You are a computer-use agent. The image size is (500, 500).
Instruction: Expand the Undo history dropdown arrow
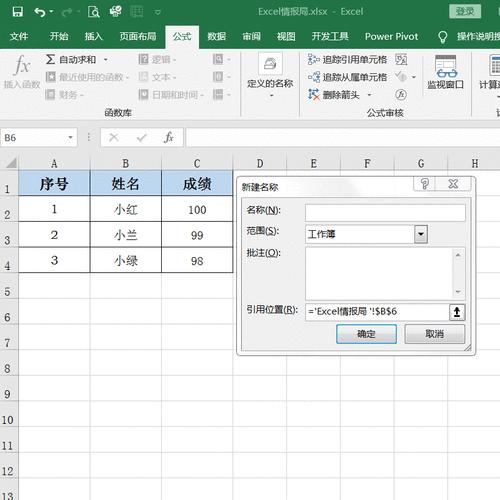51,12
